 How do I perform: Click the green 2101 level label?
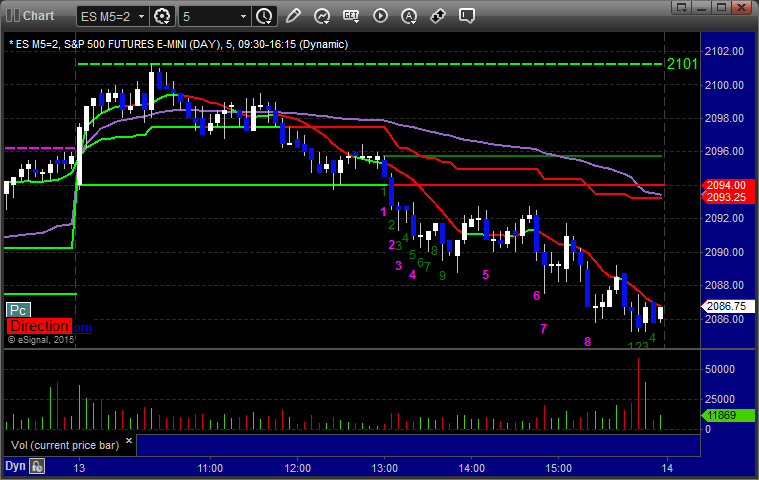[682, 64]
